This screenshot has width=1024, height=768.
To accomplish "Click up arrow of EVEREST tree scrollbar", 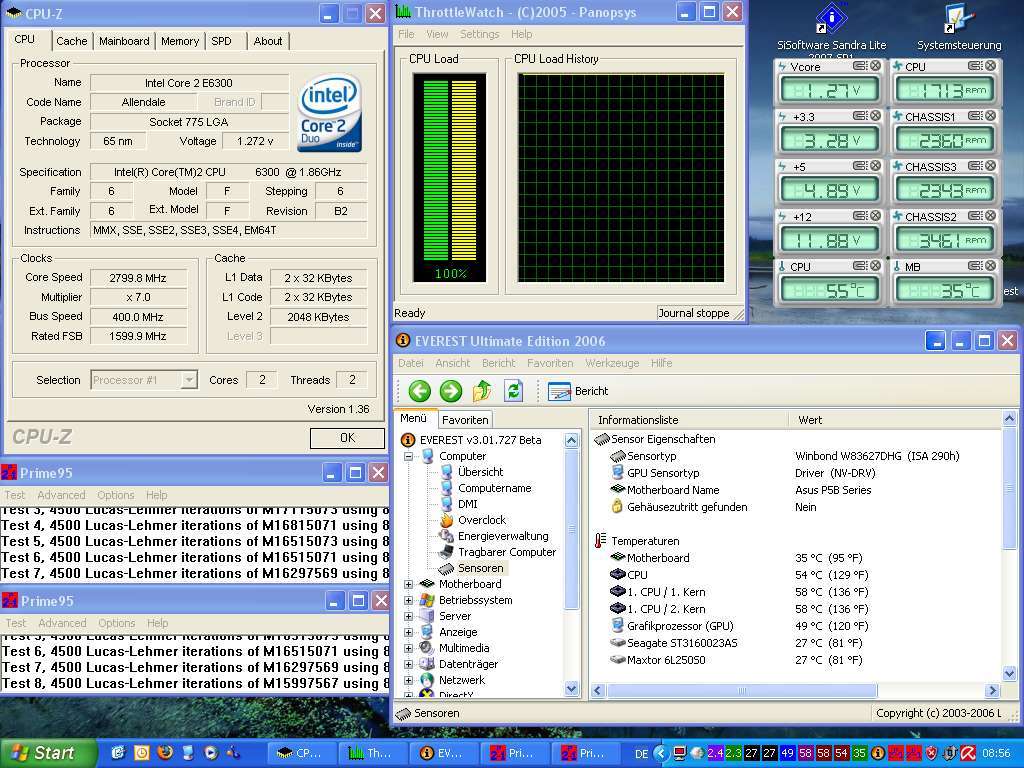I will pos(571,440).
